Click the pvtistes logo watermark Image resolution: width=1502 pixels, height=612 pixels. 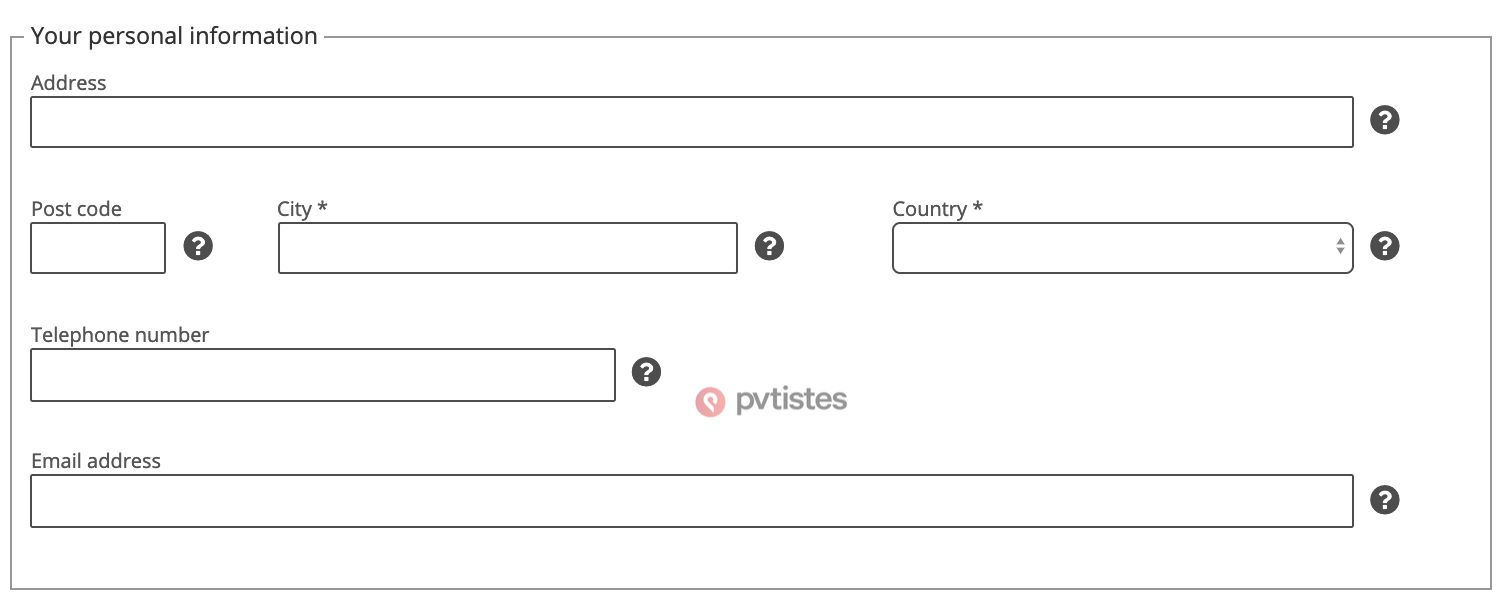(x=771, y=401)
